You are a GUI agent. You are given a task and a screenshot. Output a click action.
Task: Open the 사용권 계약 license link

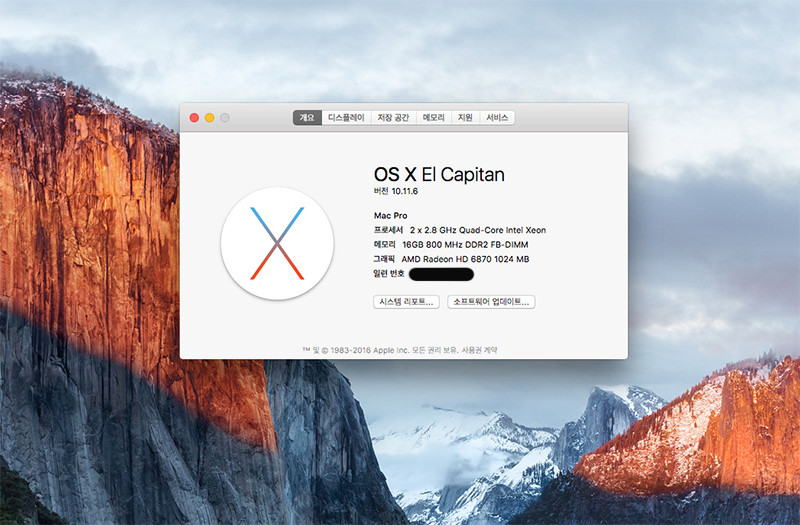pos(478,350)
